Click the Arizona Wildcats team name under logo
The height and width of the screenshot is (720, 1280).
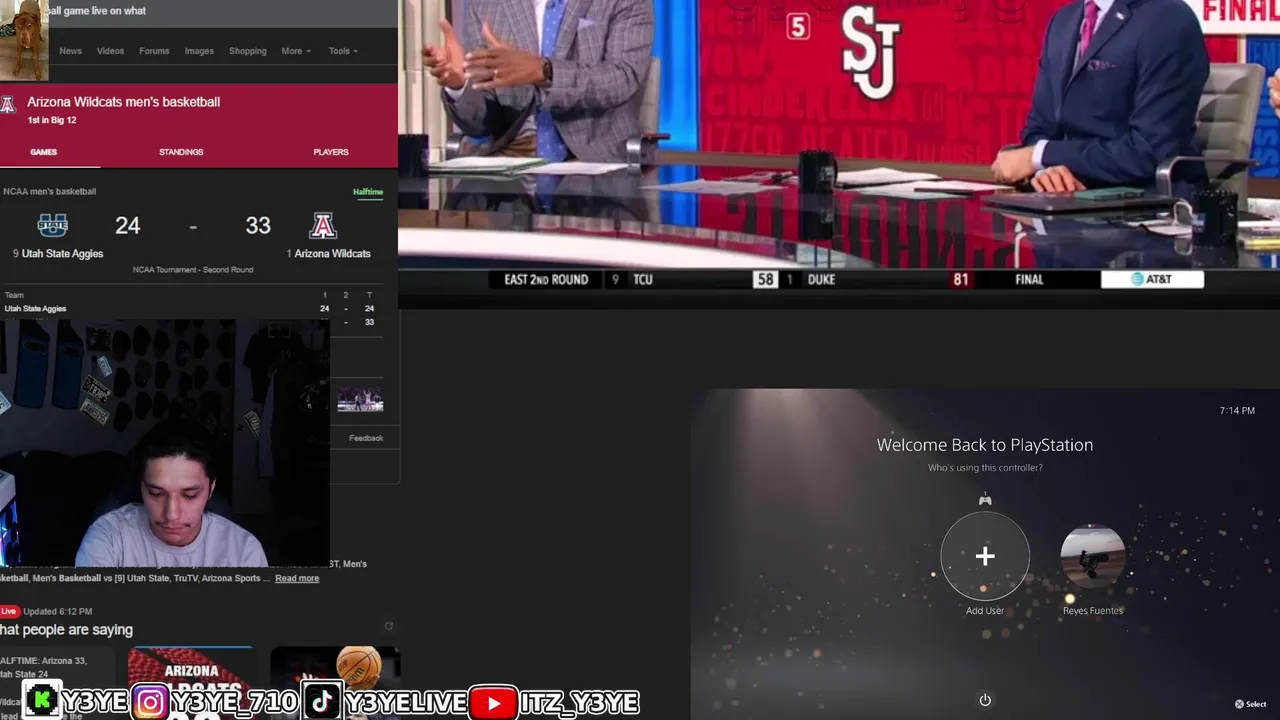[332, 254]
